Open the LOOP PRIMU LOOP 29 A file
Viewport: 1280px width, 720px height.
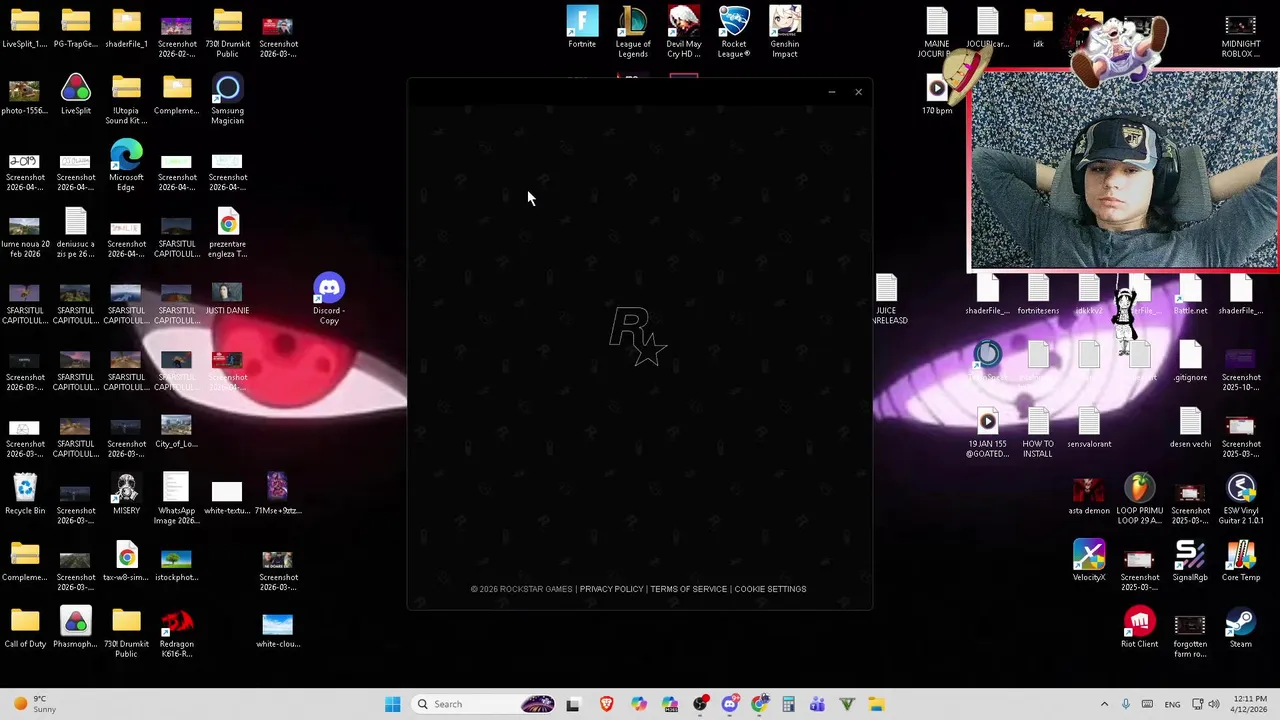(1140, 499)
